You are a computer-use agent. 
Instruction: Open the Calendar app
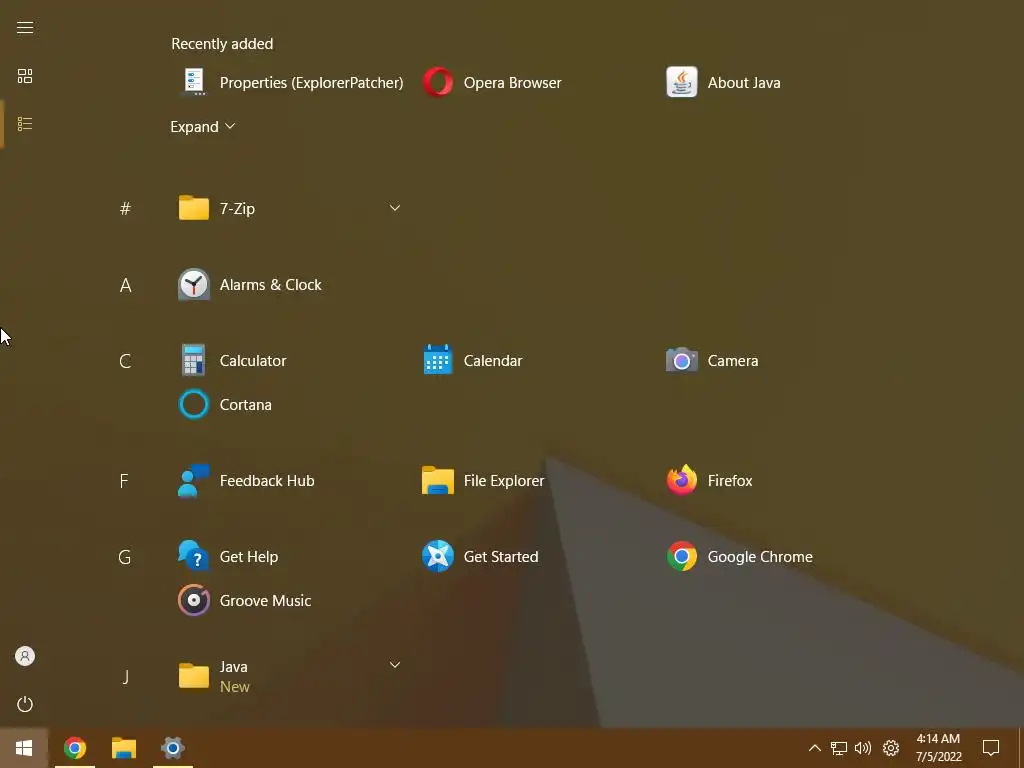click(473, 360)
